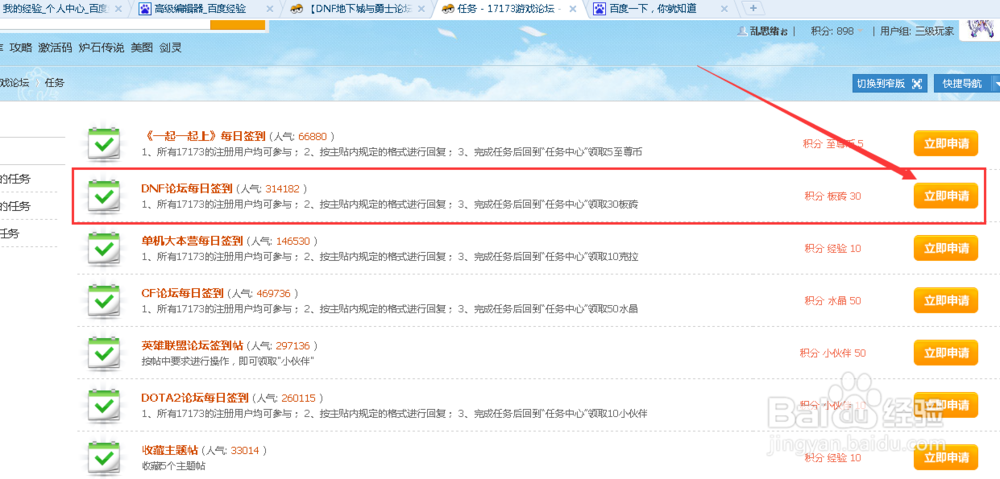Click the calendar icon for 单机大本营每日签到

click(x=103, y=248)
